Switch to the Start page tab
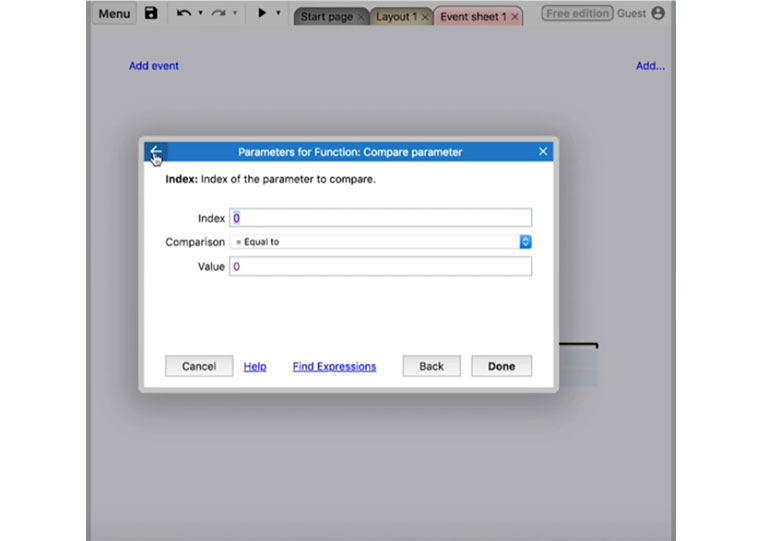This screenshot has width=763, height=541. coord(326,17)
